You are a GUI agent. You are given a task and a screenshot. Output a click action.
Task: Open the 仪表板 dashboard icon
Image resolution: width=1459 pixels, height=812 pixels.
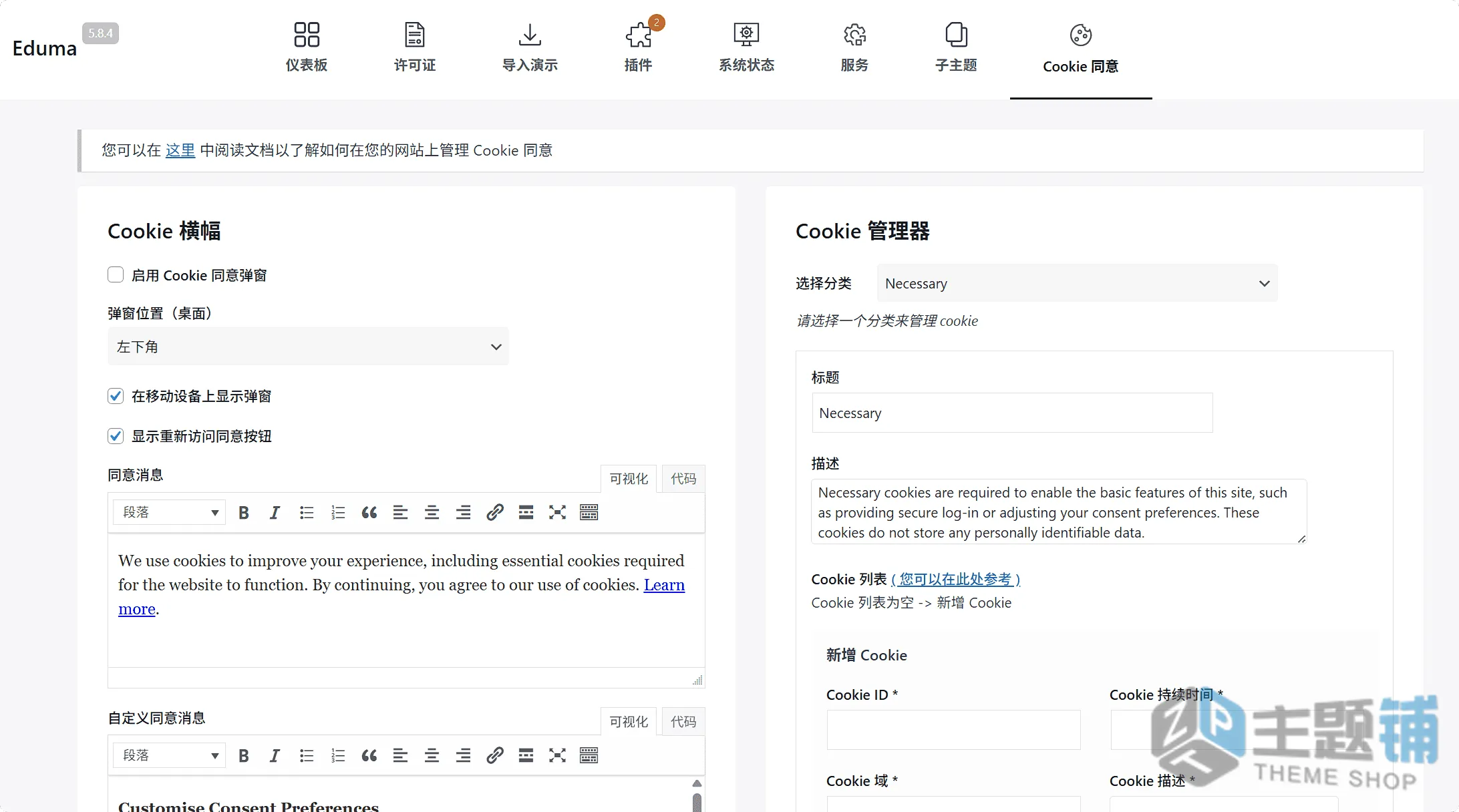click(x=307, y=35)
